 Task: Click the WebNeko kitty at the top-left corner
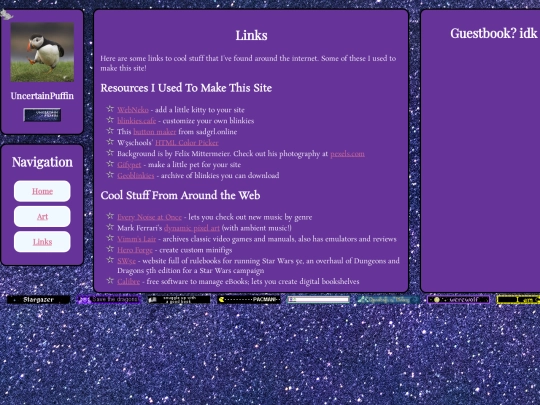6,15
